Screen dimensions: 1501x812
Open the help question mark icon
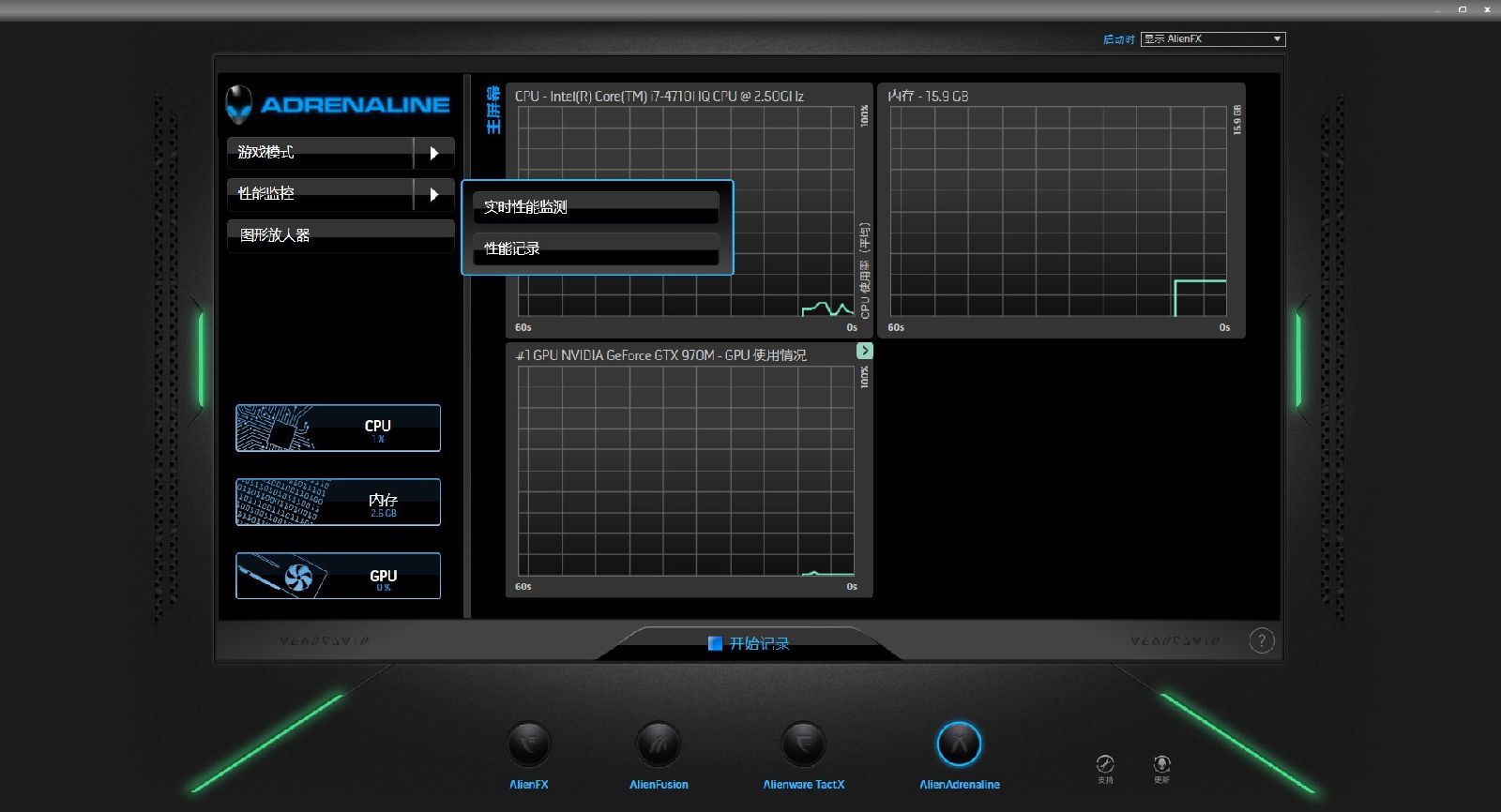click(1262, 641)
